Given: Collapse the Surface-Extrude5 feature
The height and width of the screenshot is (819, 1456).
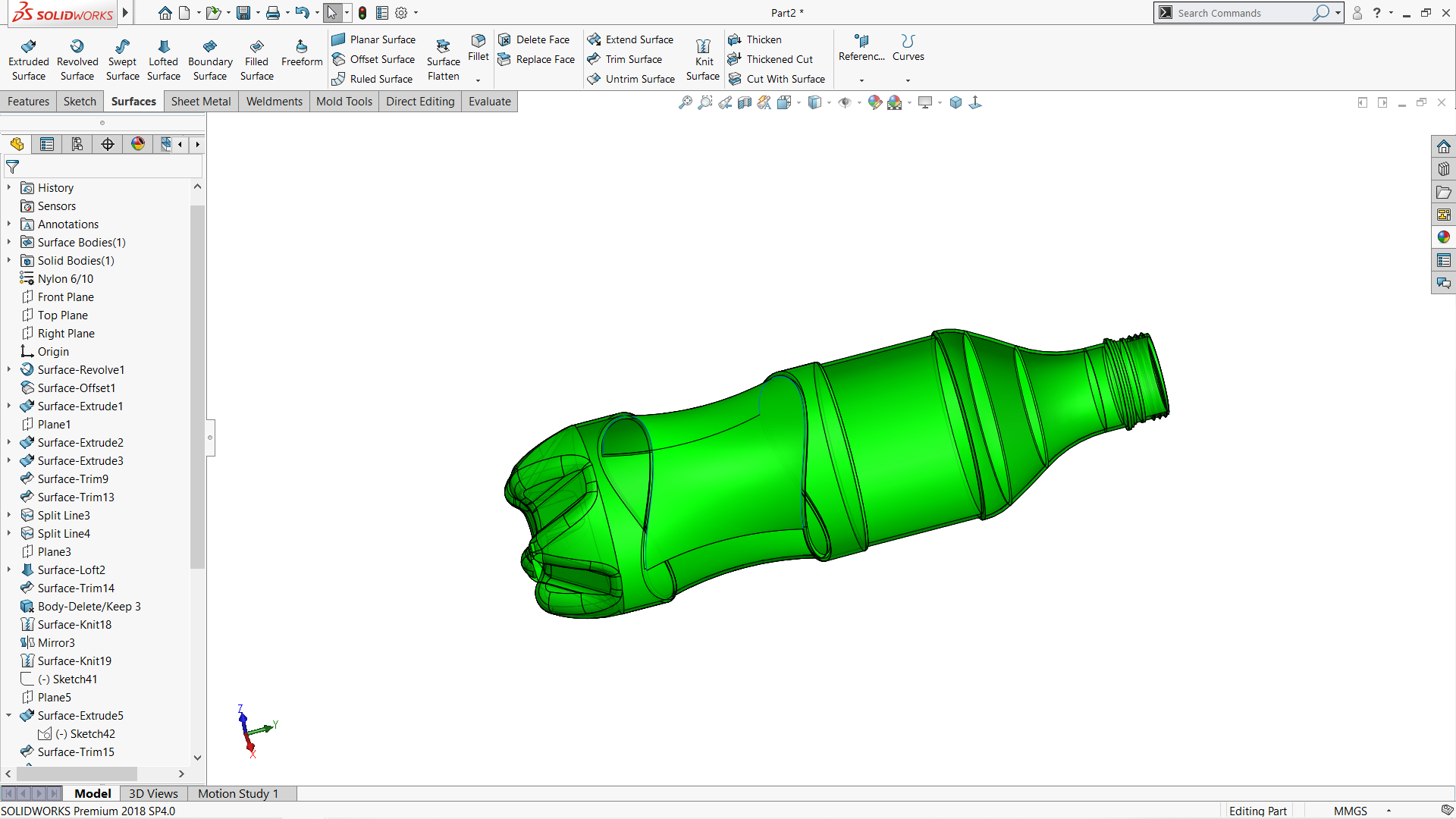Looking at the screenshot, I should pyautogui.click(x=9, y=715).
